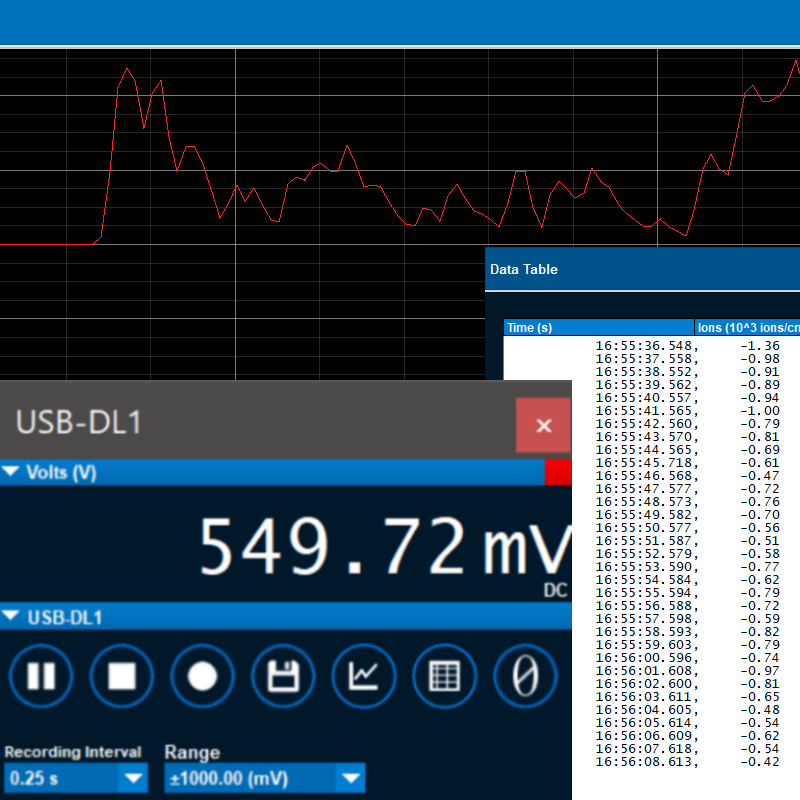Screen dimensions: 800x800
Task: Pause the data acquisition
Action: pos(41,677)
